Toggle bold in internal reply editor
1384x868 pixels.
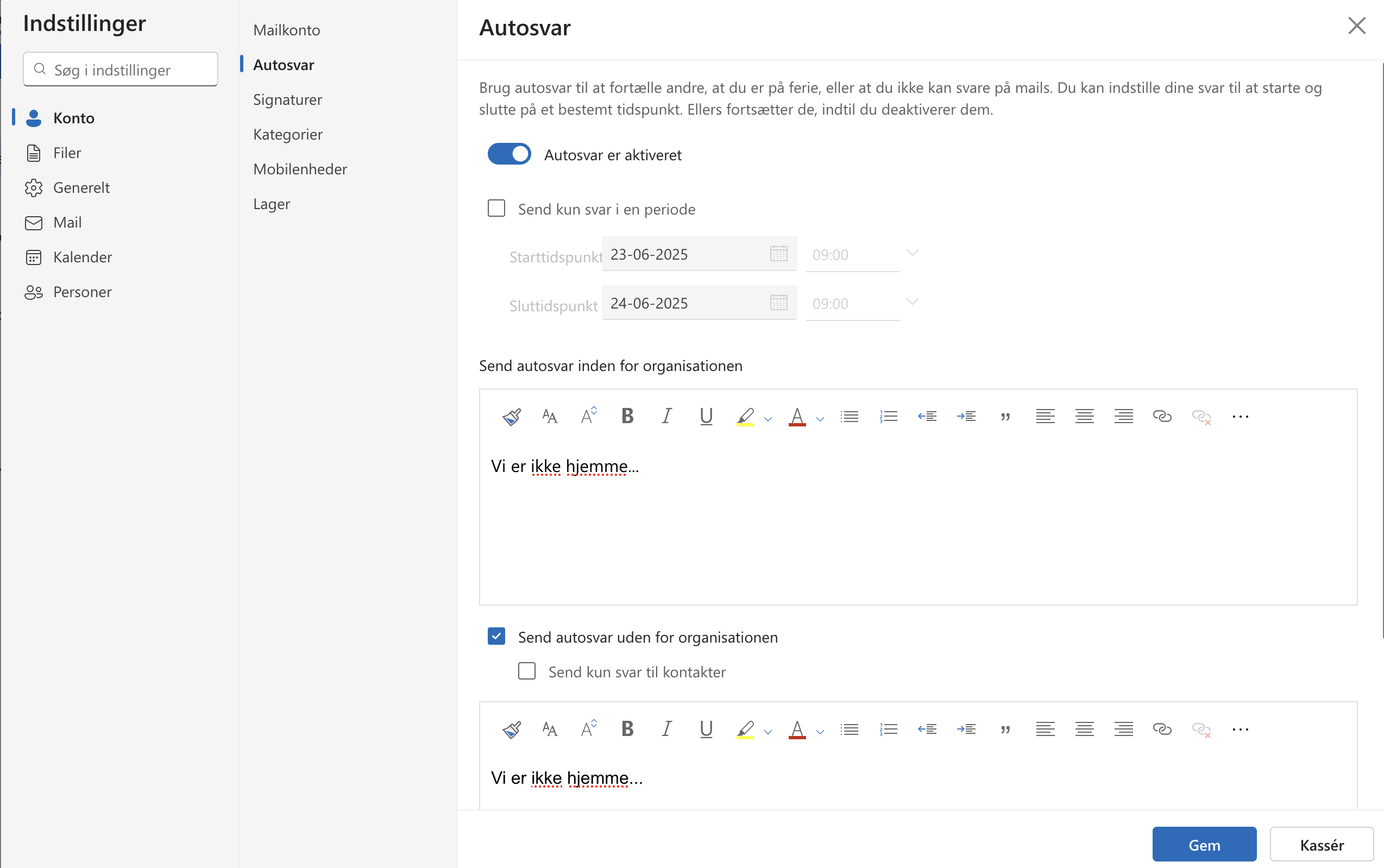point(627,416)
